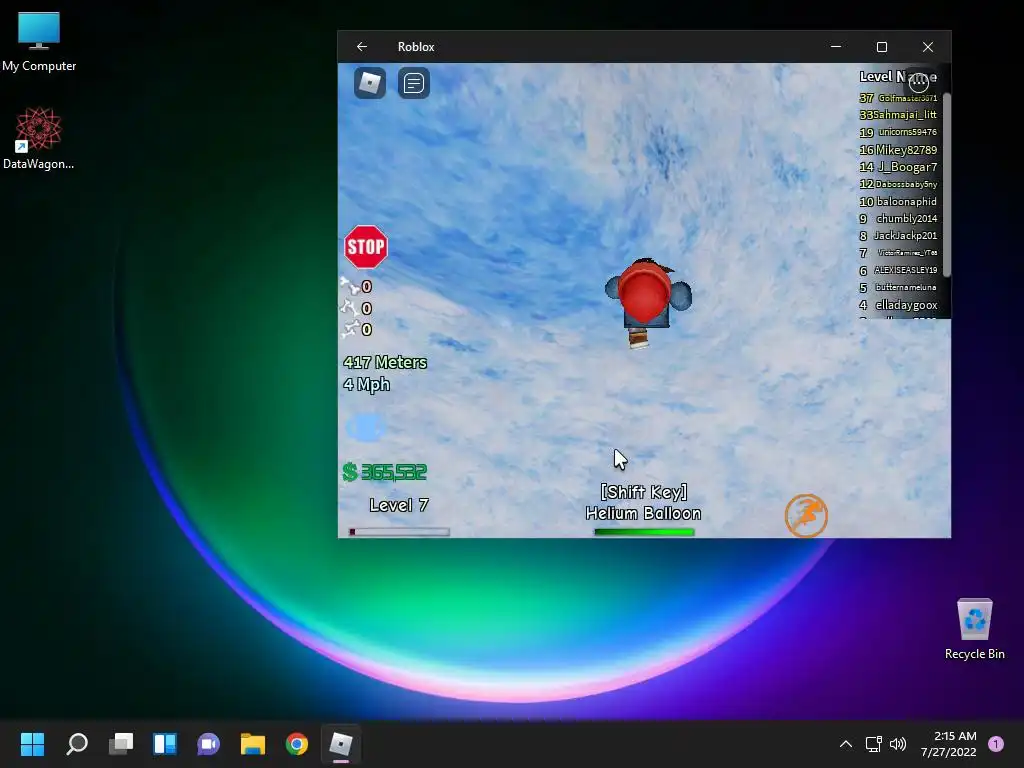
Task: Select the My Computer desktop icon
Action: point(39,42)
